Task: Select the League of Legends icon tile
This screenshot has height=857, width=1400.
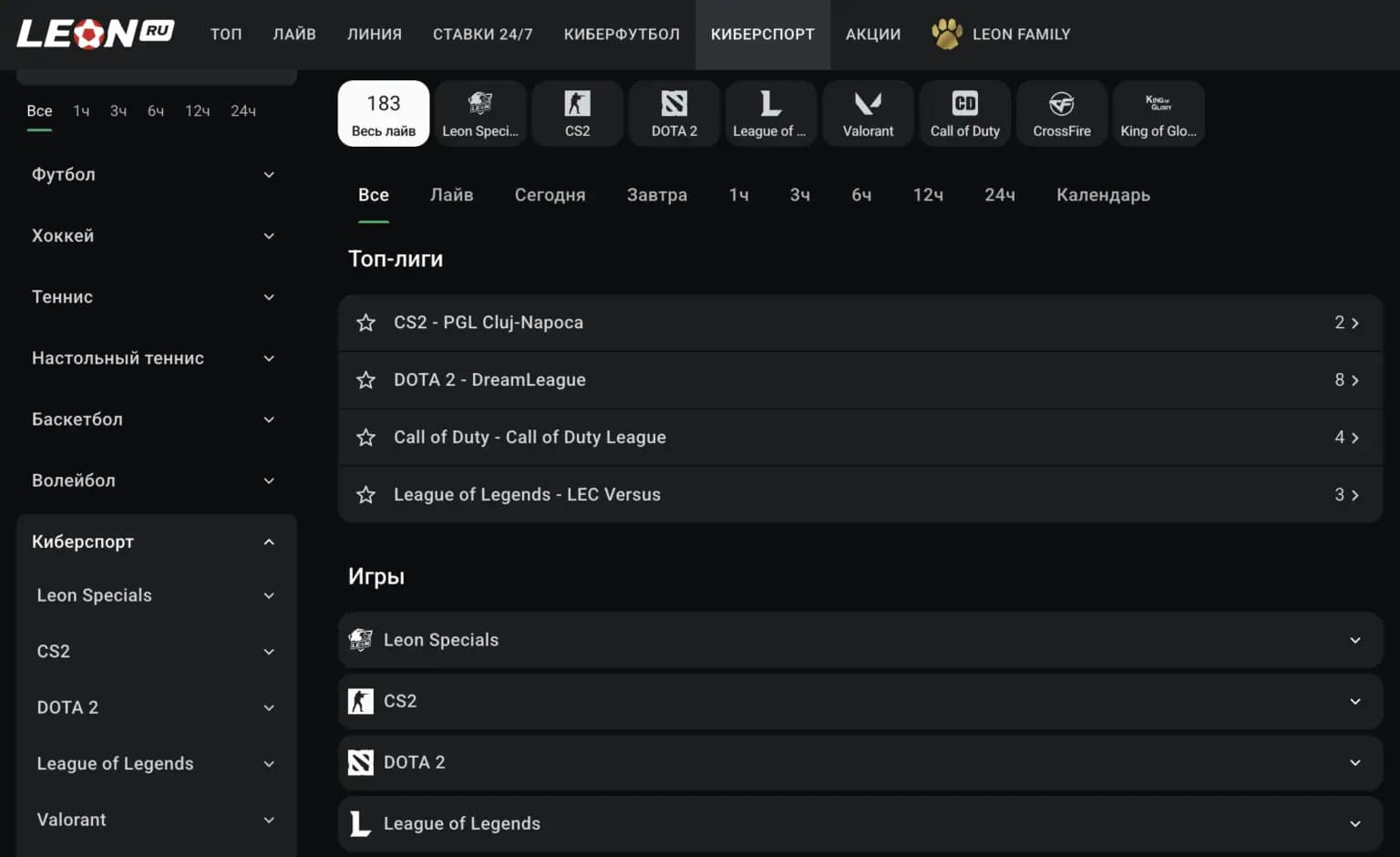Action: 771,113
